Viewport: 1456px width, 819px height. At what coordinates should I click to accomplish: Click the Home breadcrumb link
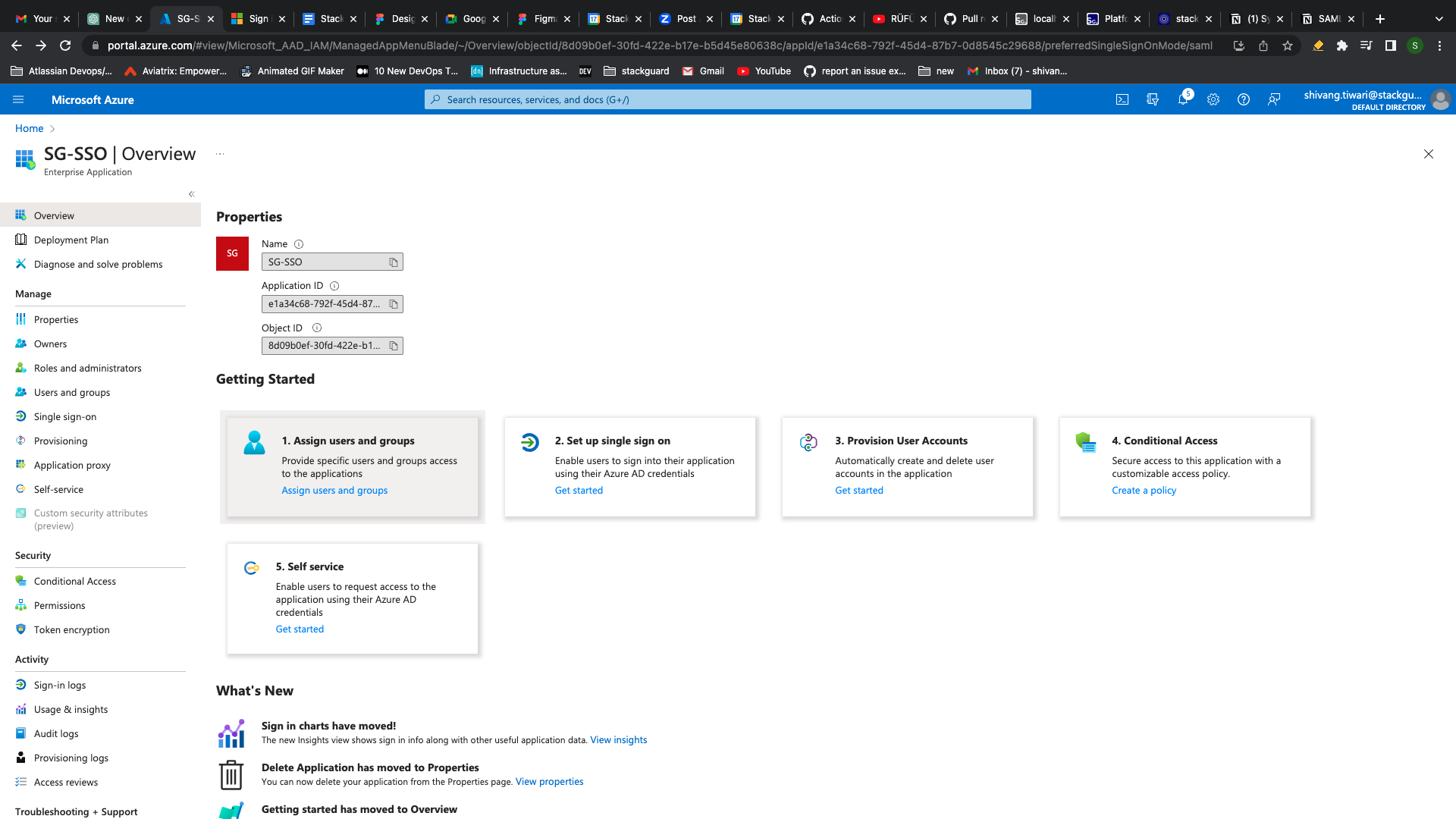point(29,128)
